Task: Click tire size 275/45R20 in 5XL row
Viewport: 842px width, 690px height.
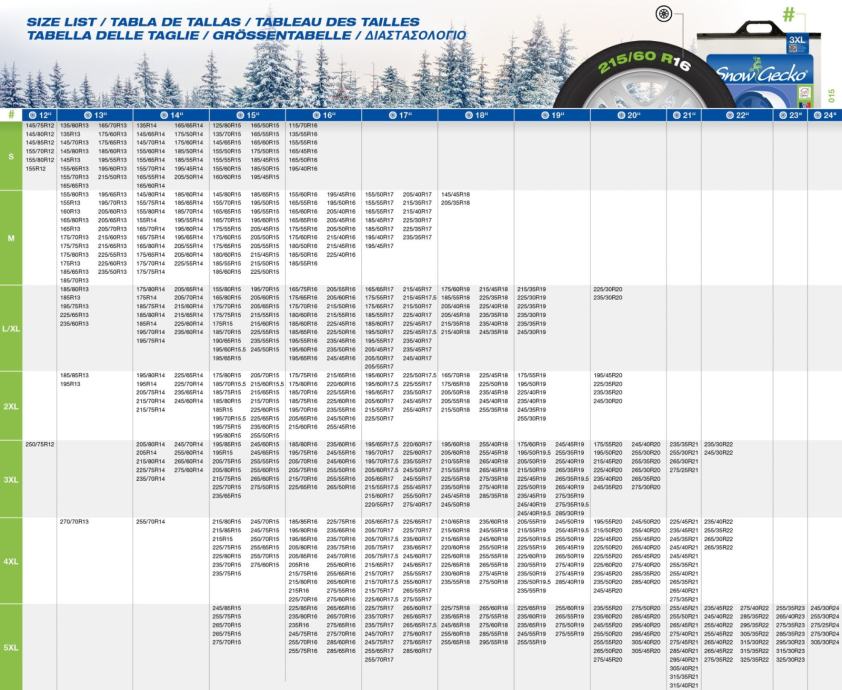Action: [x=608, y=659]
